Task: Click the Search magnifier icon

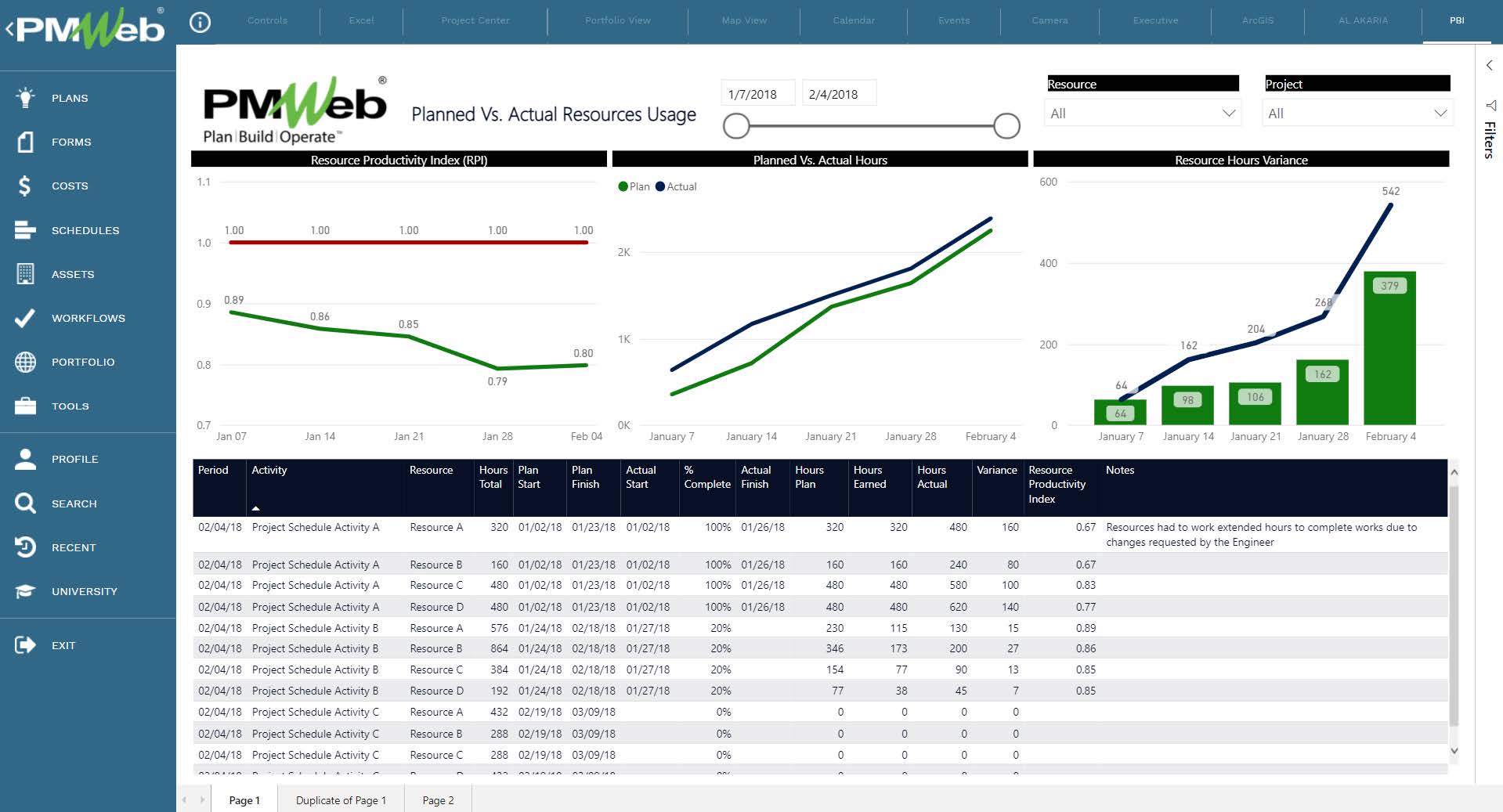Action: 25,503
